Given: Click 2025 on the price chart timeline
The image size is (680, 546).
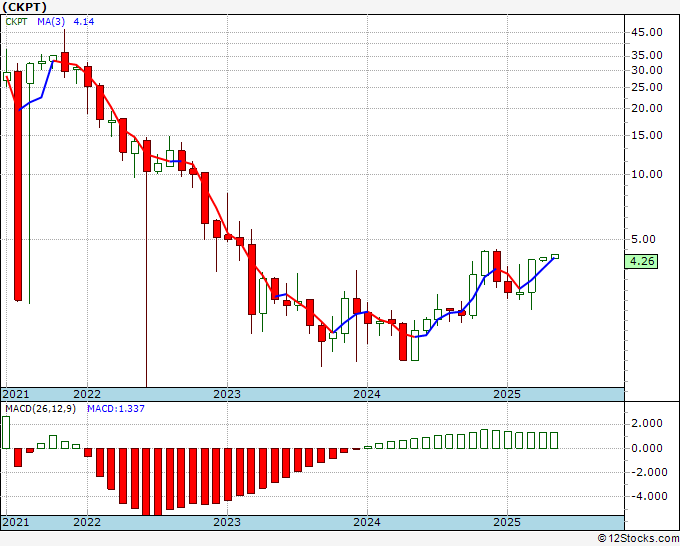Looking at the screenshot, I should [507, 394].
